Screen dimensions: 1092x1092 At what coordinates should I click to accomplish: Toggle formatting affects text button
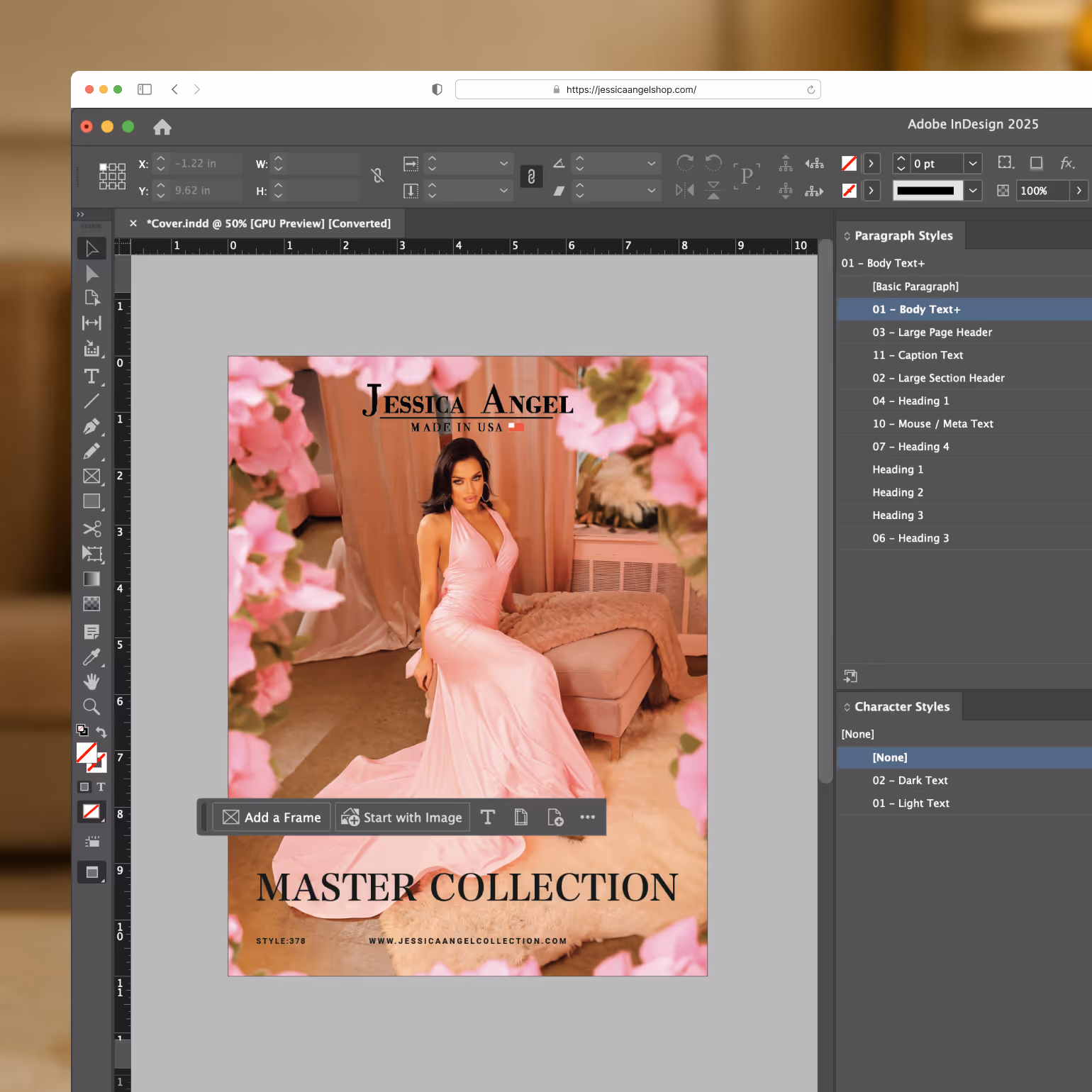[x=101, y=787]
